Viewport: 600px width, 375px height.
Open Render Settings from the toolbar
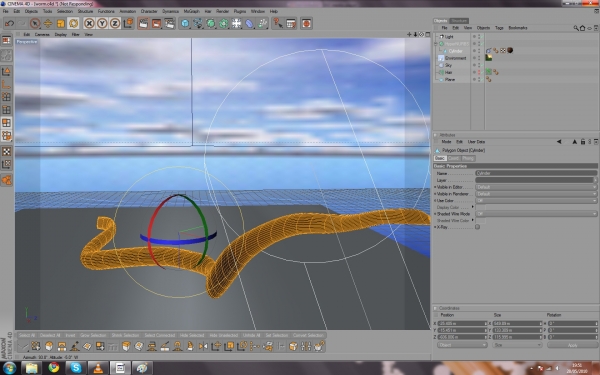click(x=169, y=23)
